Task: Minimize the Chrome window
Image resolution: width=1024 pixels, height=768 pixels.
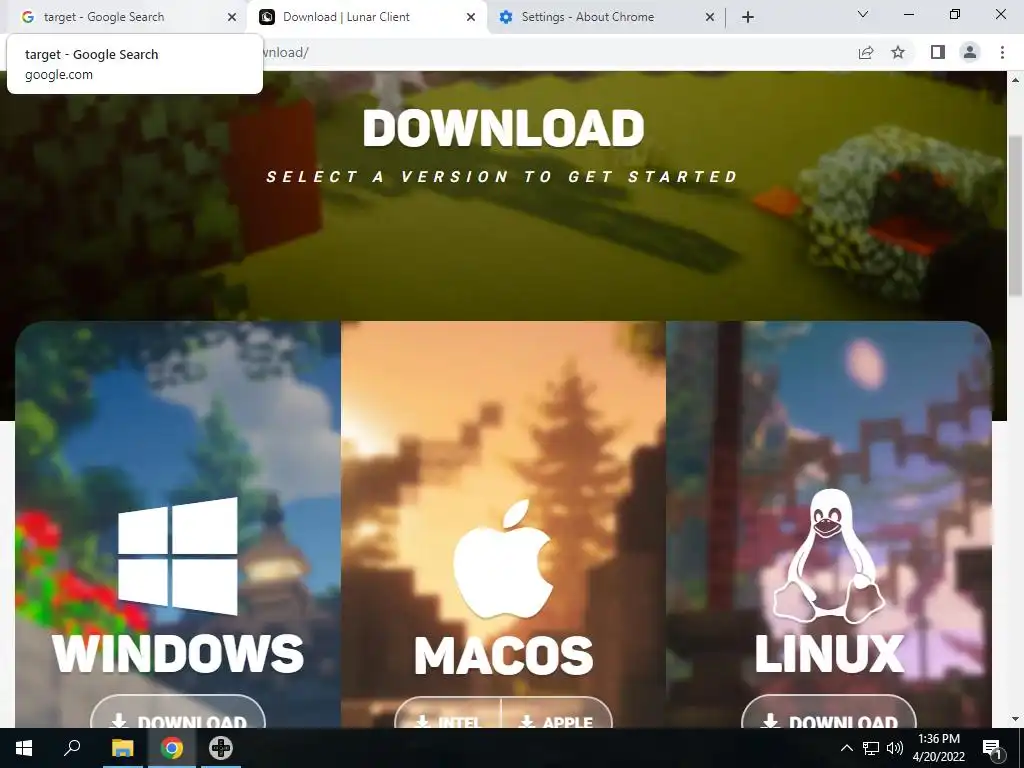Action: (x=909, y=14)
